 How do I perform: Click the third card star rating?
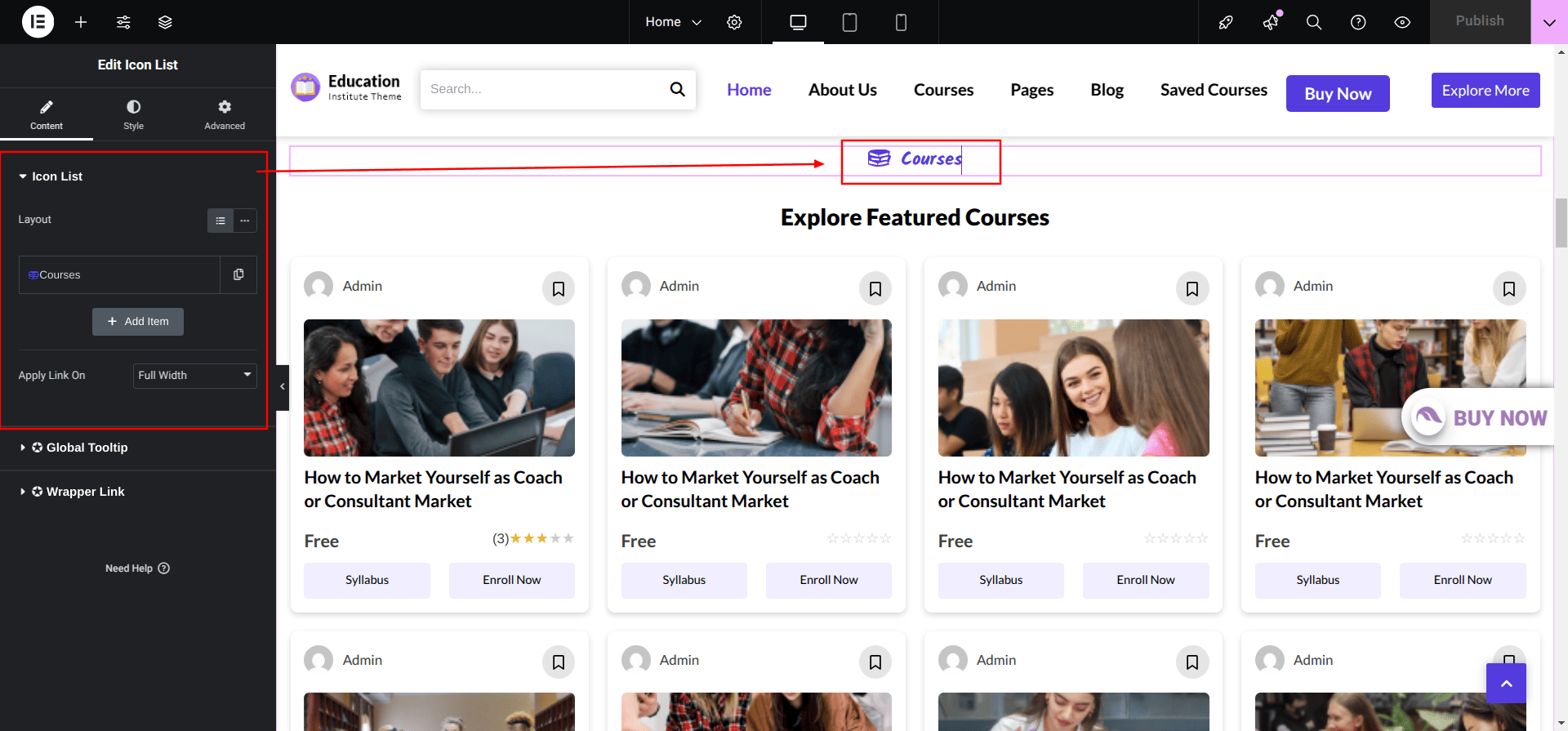click(x=1176, y=538)
